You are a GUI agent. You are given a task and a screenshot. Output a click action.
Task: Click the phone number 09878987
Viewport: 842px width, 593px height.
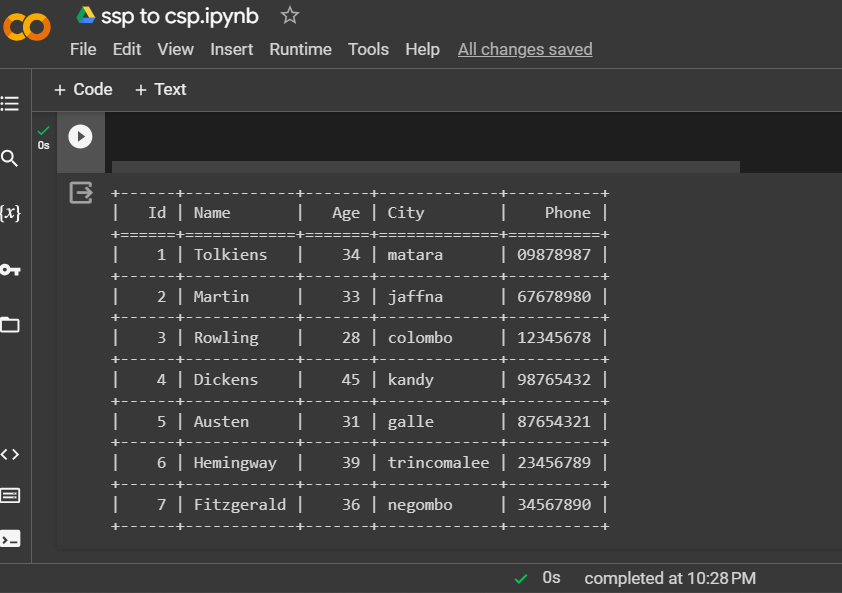click(554, 255)
